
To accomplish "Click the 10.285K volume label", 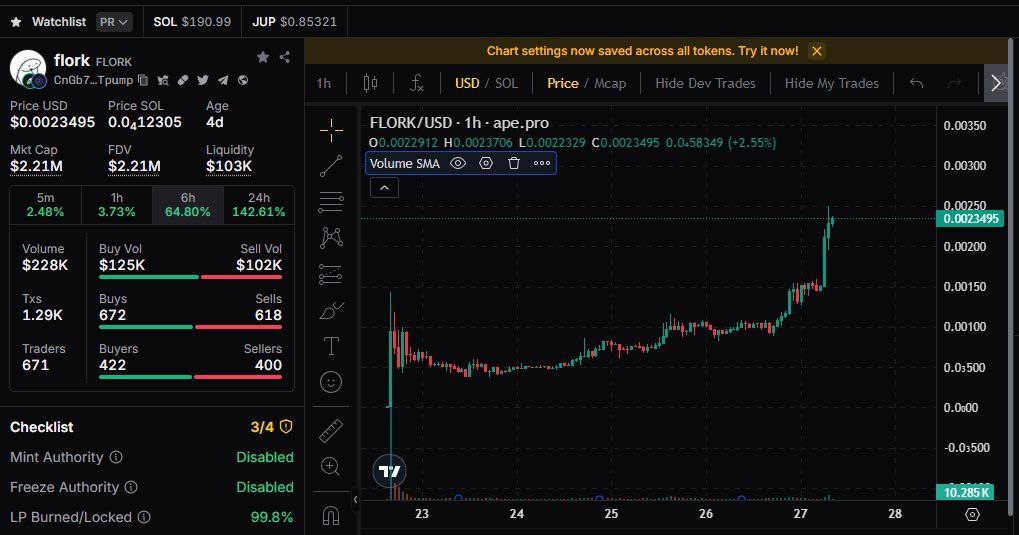I will pos(965,492).
